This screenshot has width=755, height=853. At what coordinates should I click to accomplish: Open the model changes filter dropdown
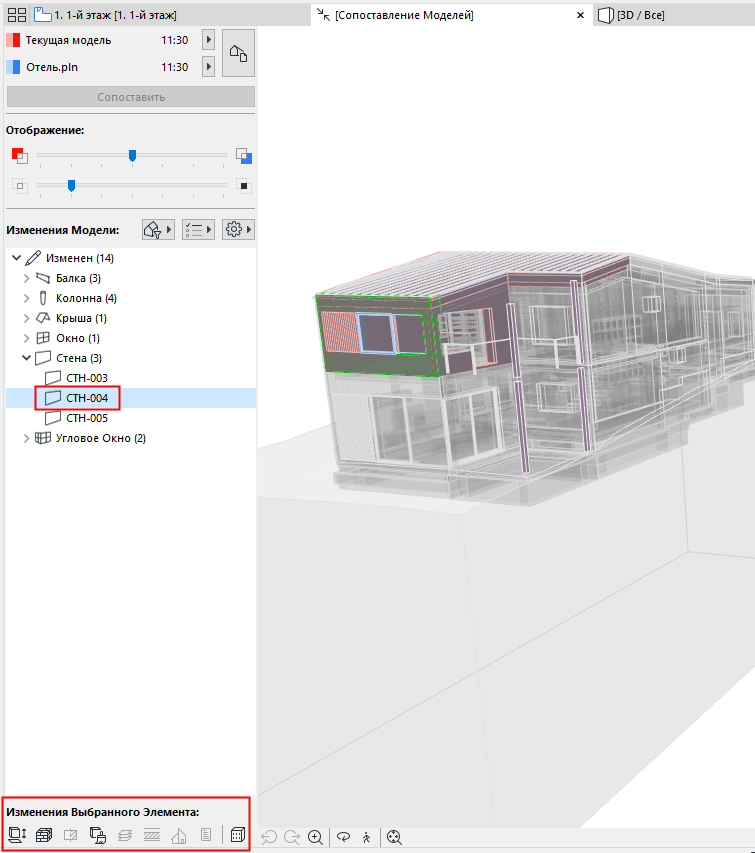click(x=158, y=230)
